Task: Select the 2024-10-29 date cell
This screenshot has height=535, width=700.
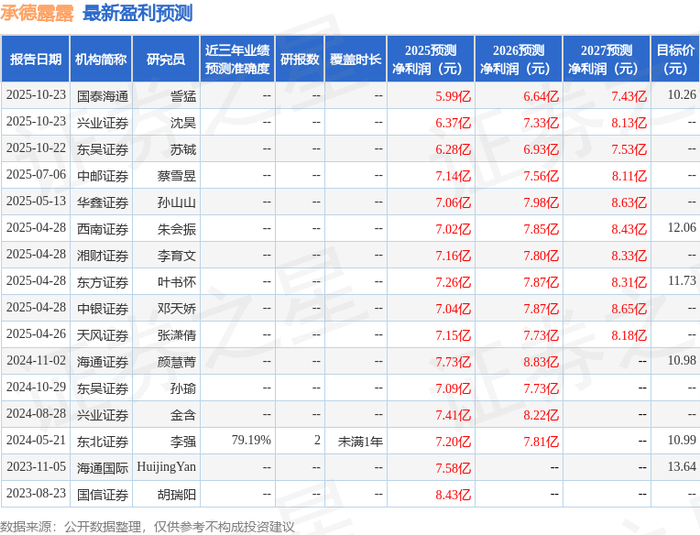Action: point(36,387)
